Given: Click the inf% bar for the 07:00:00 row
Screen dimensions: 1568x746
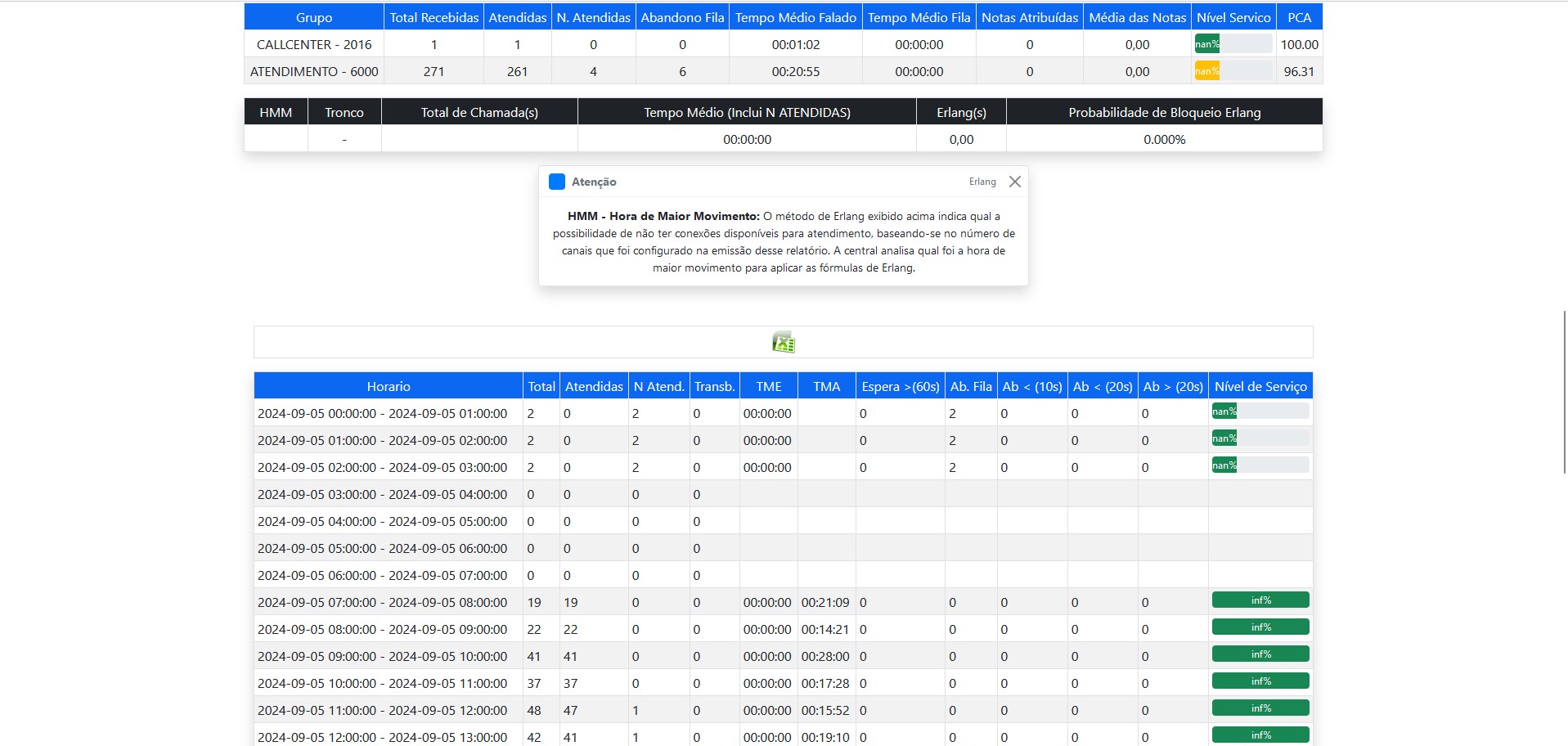Looking at the screenshot, I should tap(1260, 600).
